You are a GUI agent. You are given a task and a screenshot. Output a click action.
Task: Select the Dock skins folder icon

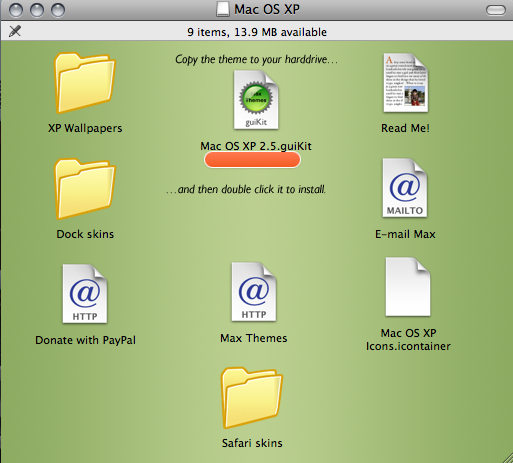click(85, 189)
